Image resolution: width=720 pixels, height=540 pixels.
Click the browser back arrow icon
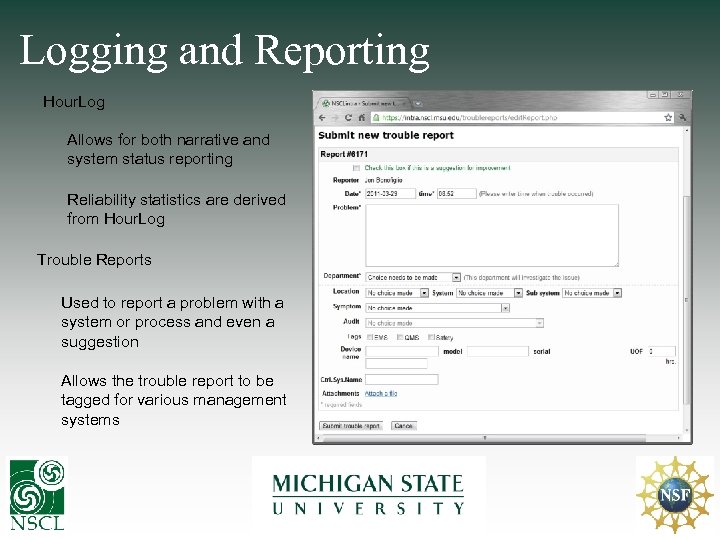322,118
